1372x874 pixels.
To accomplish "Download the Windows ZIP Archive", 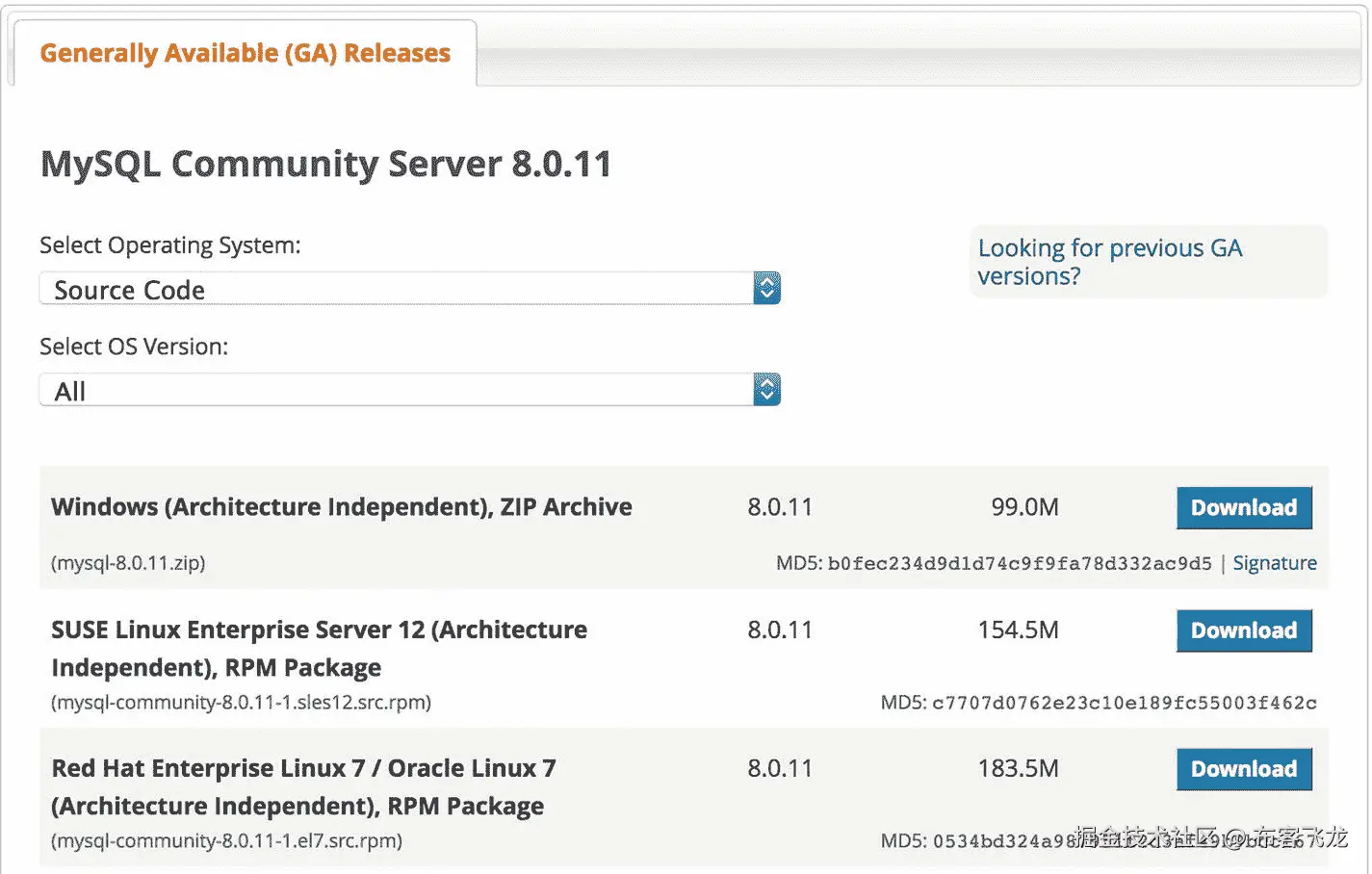I will click(1243, 507).
